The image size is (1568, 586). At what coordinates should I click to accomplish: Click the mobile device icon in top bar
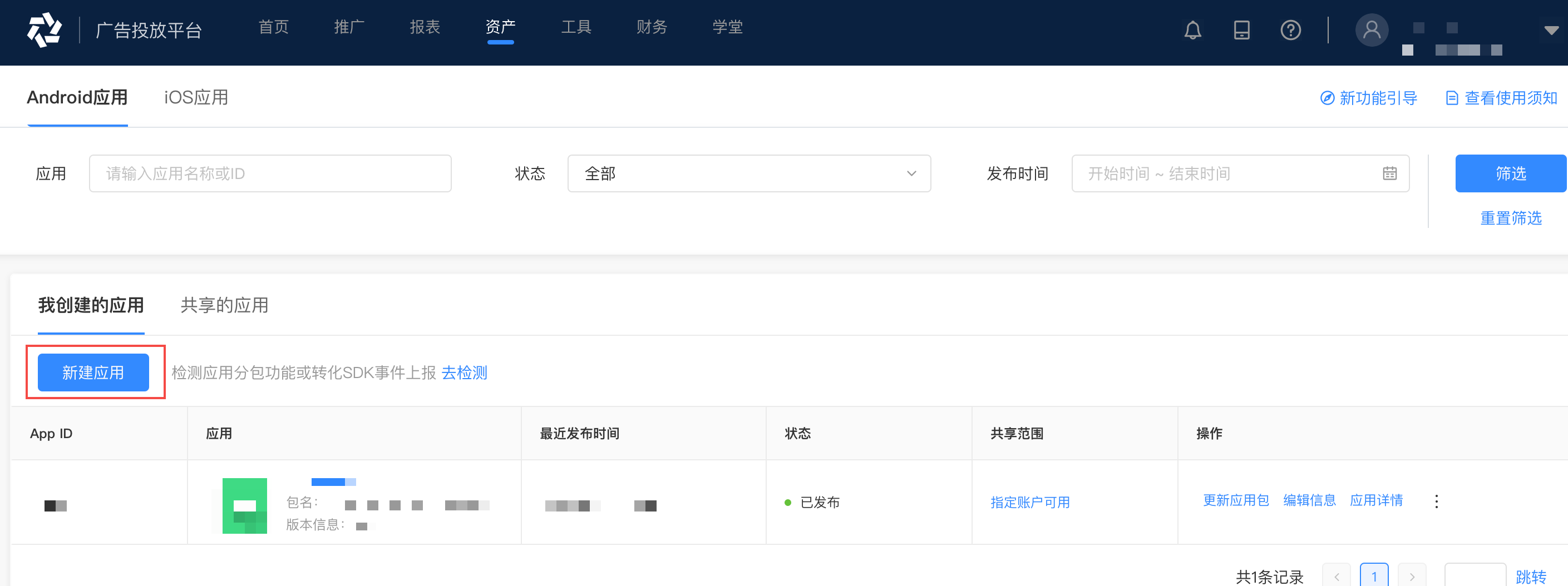1242,30
